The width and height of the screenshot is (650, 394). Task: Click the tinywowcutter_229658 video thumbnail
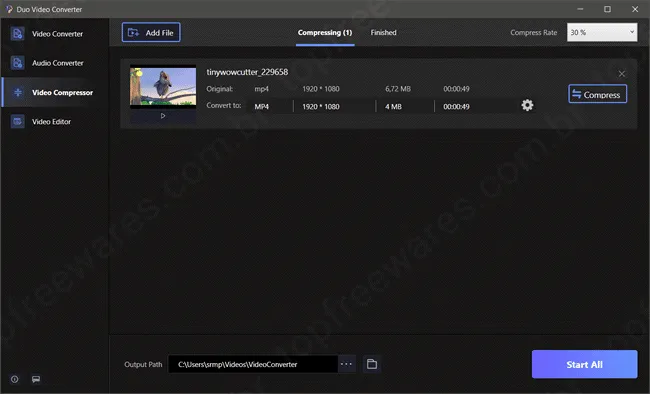(163, 87)
